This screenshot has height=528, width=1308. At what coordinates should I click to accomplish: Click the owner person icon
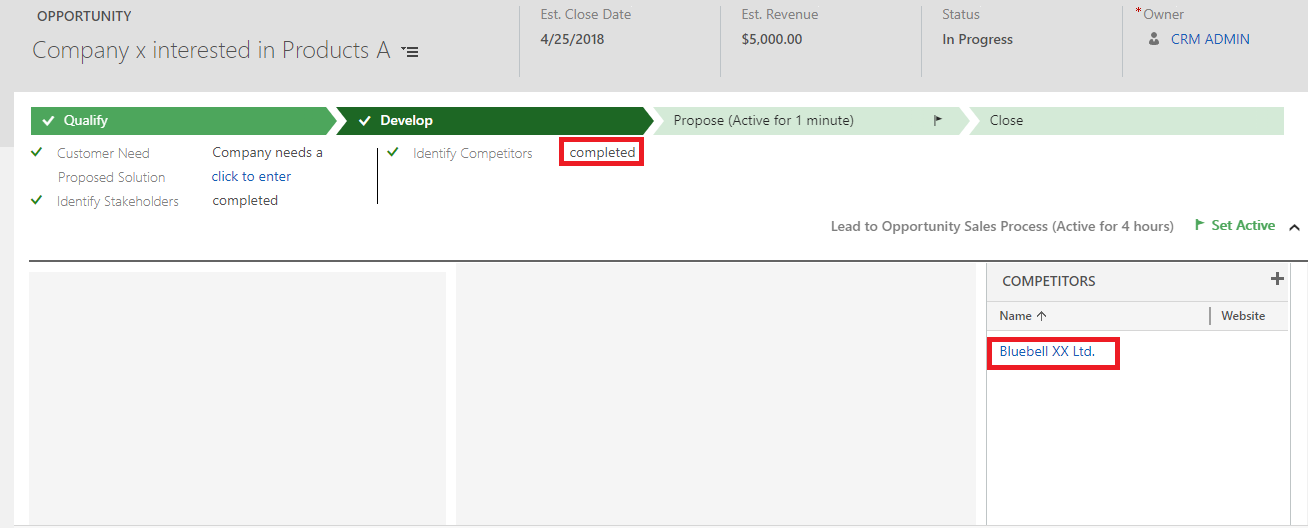pyautogui.click(x=1154, y=39)
